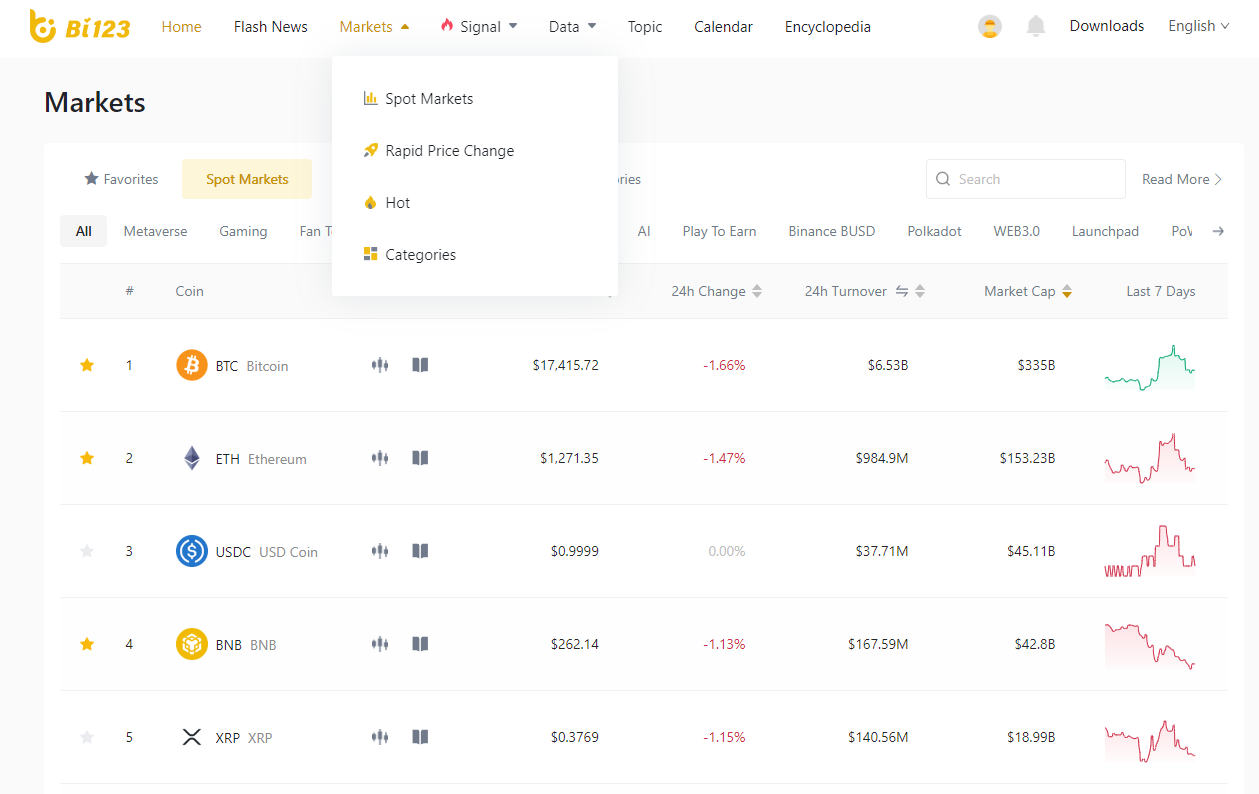1259x794 pixels.
Task: Open order book icon for BNB
Action: click(420, 644)
